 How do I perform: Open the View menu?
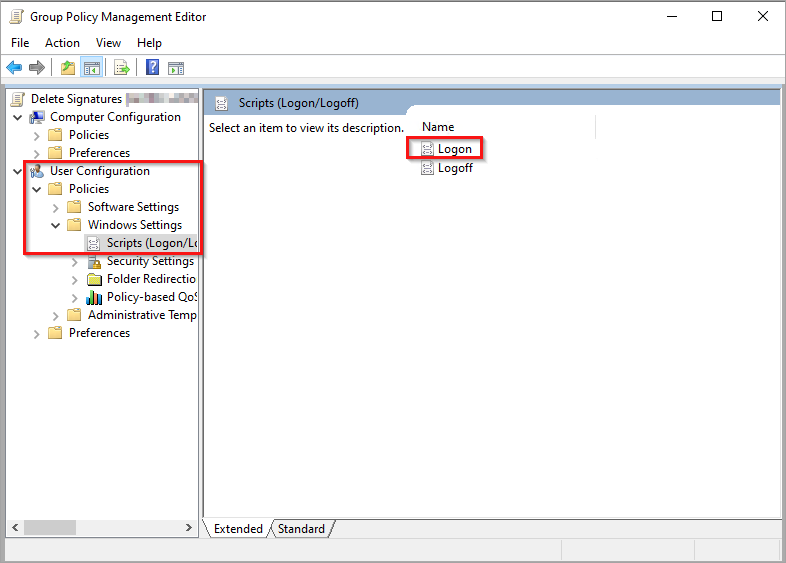click(108, 43)
